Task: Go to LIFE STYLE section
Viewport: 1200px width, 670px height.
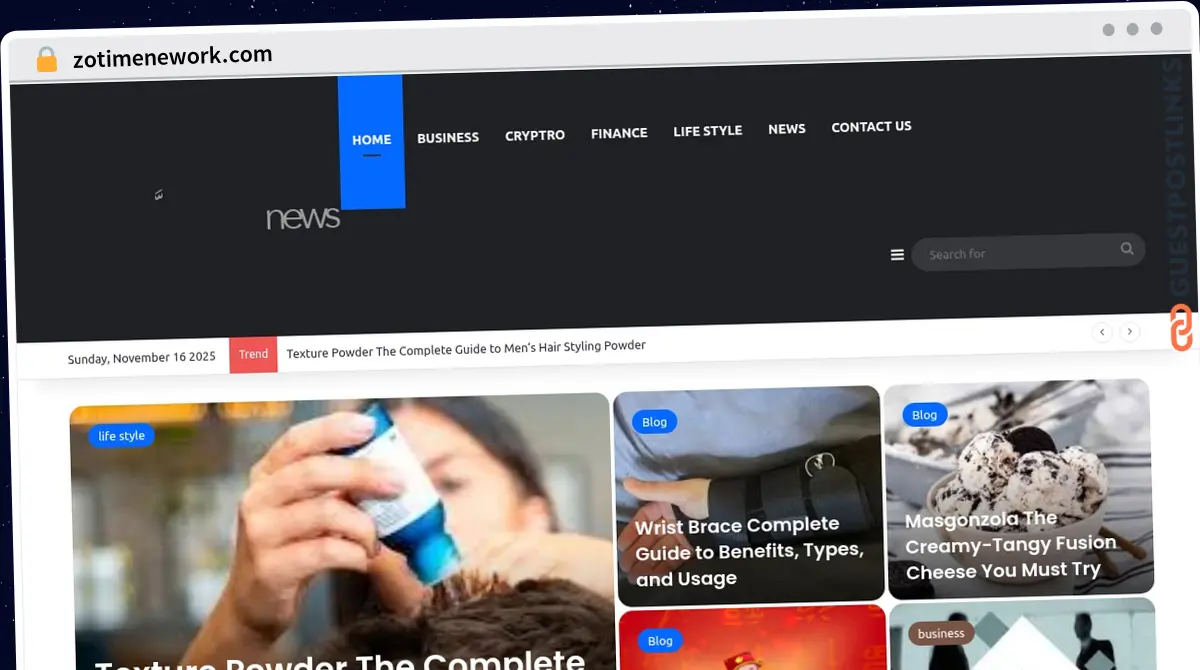Action: 707,131
